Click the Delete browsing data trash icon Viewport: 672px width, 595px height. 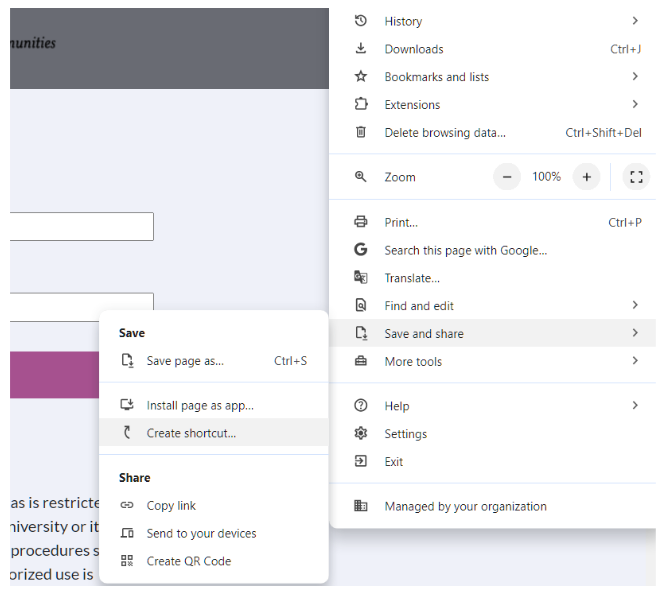click(361, 133)
